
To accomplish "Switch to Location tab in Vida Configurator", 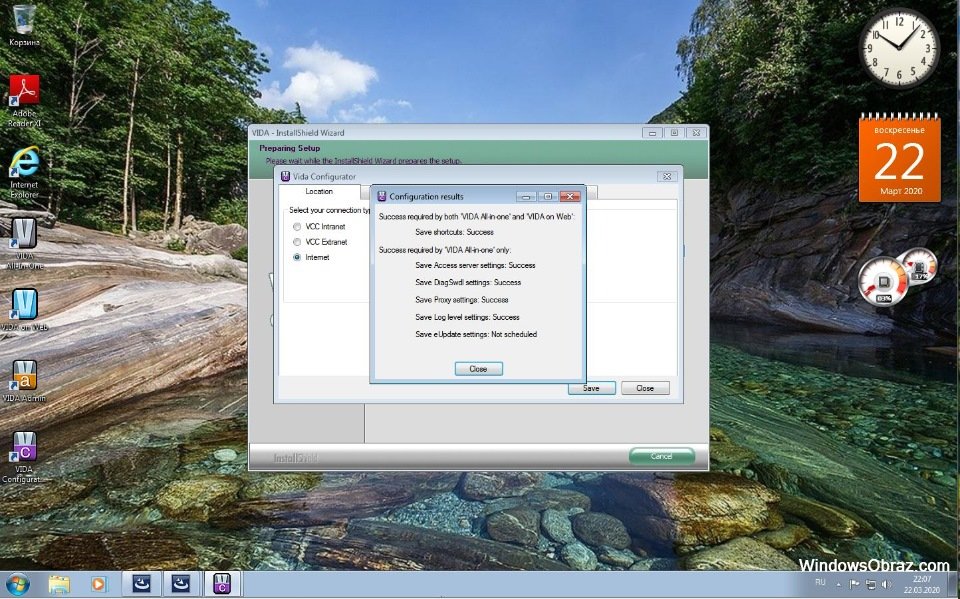I will coord(319,191).
